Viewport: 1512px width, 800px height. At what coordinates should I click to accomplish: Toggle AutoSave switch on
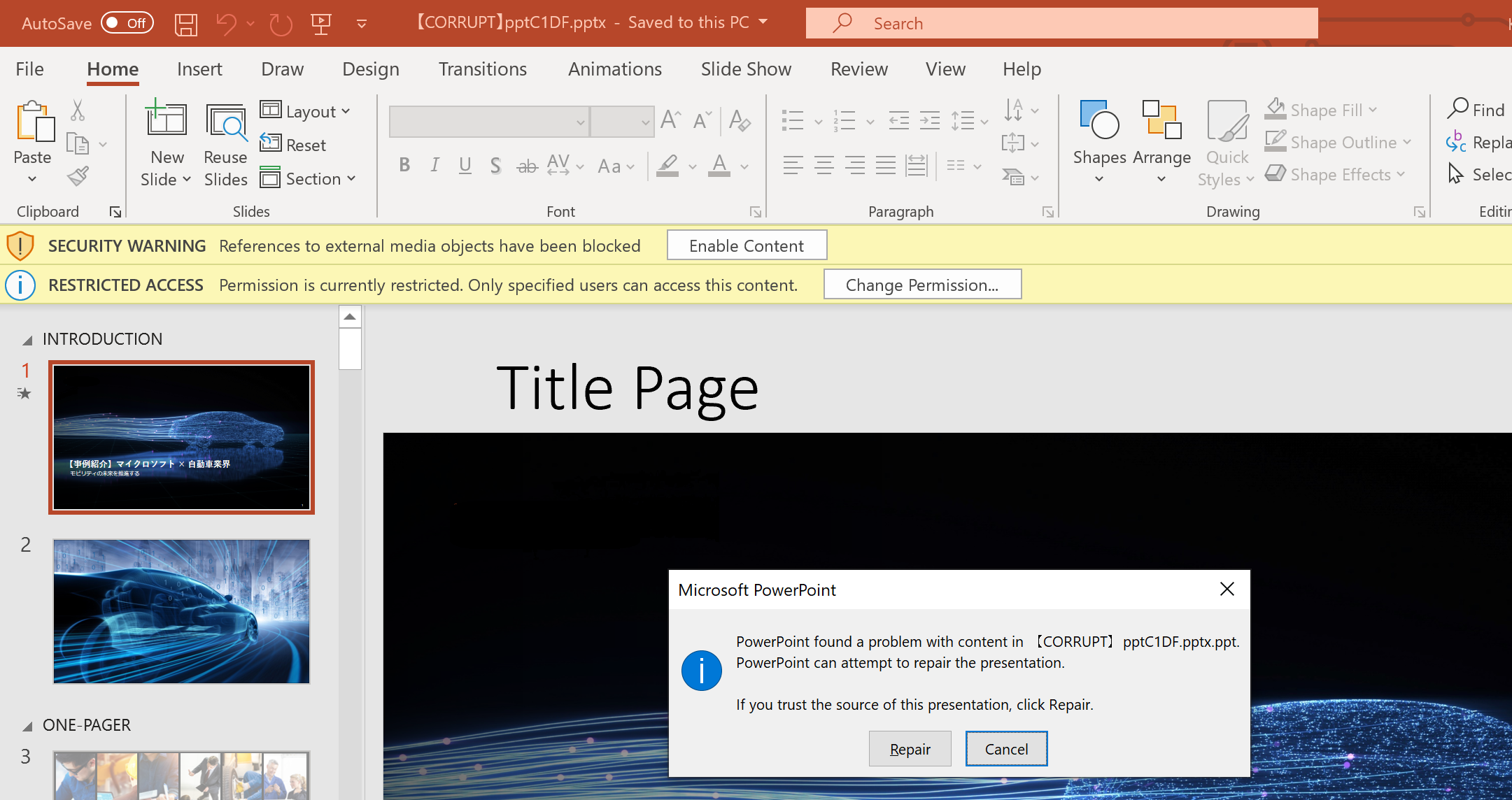point(127,23)
